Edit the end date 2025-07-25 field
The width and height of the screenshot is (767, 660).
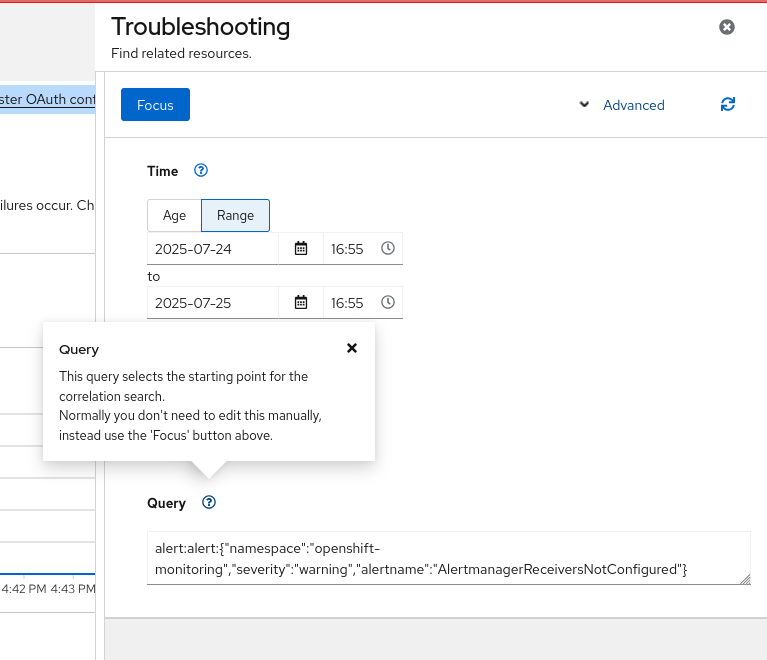pyautogui.click(x=213, y=303)
